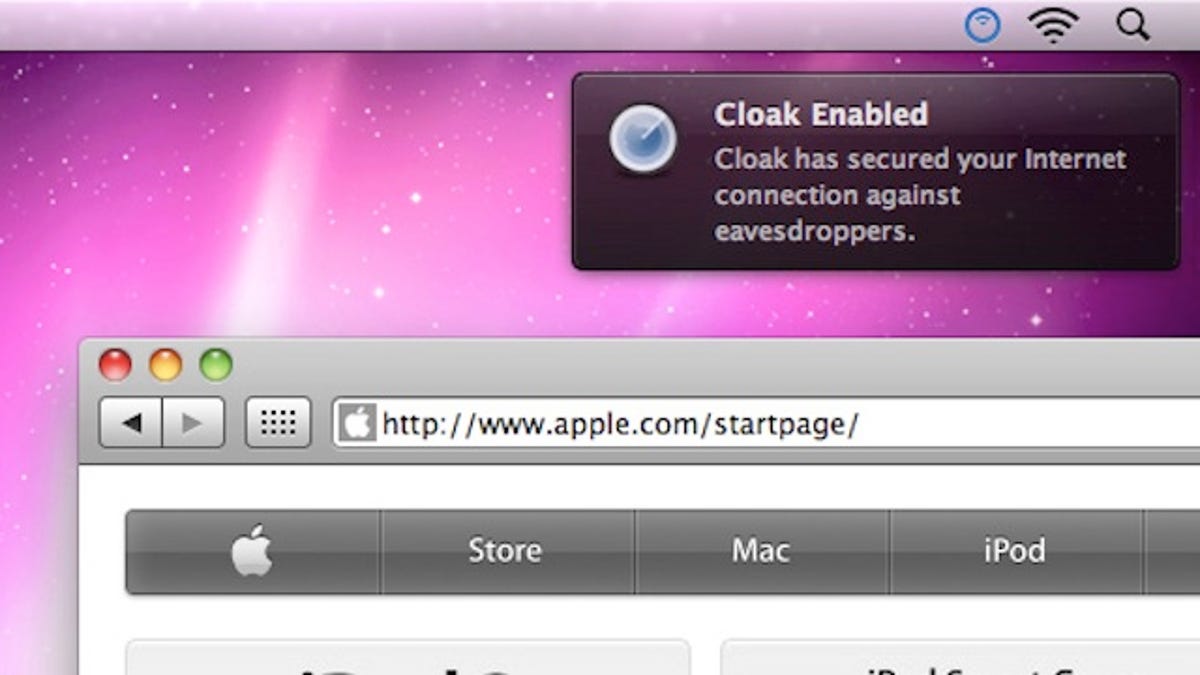
Task: Go forward with Safari forward arrow
Action: 193,423
